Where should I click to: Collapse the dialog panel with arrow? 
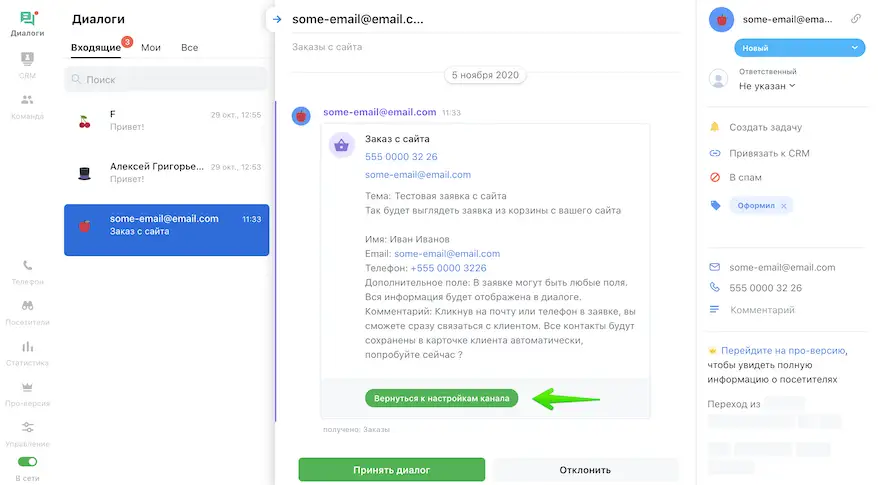point(277,18)
